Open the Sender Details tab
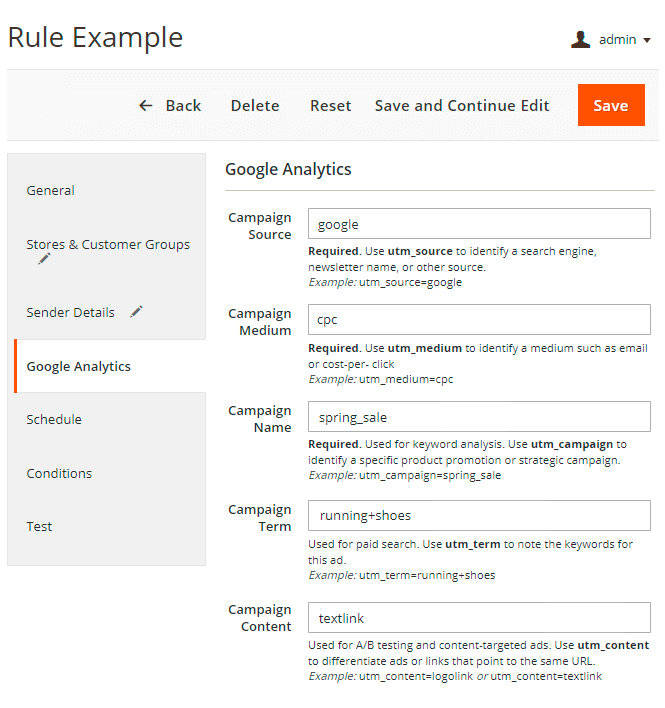The height and width of the screenshot is (708, 665). [70, 312]
